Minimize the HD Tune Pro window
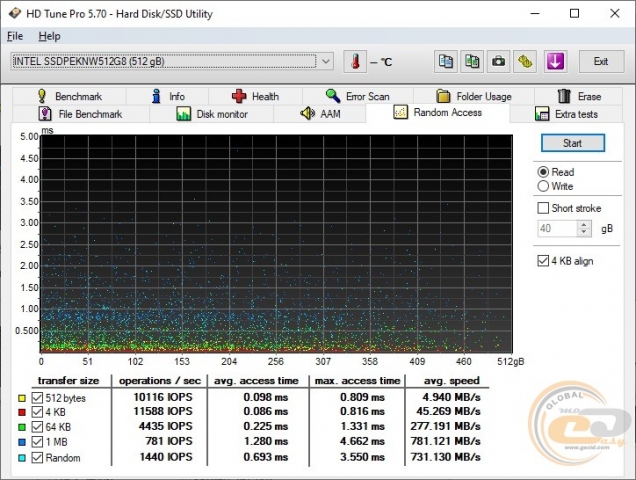The height and width of the screenshot is (480, 636). tap(535, 13)
